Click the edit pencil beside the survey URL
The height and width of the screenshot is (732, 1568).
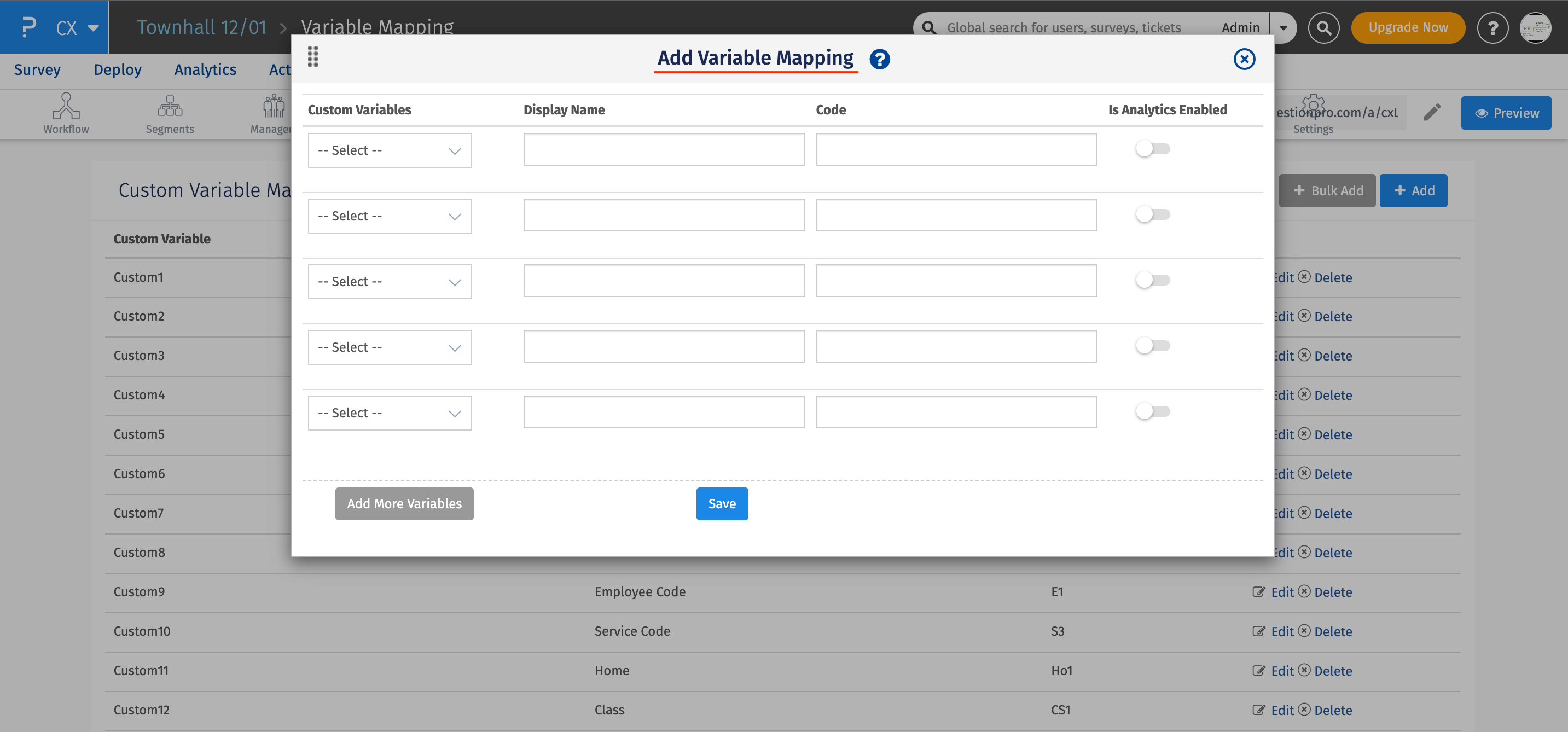tap(1432, 112)
